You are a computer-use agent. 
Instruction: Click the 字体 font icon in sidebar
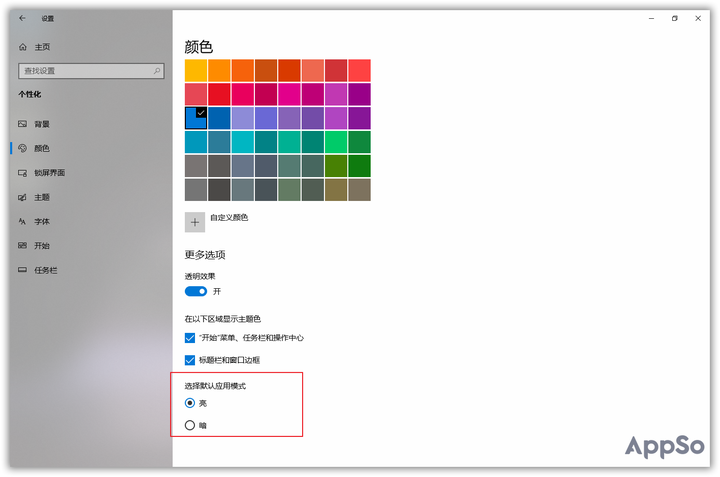click(22, 221)
